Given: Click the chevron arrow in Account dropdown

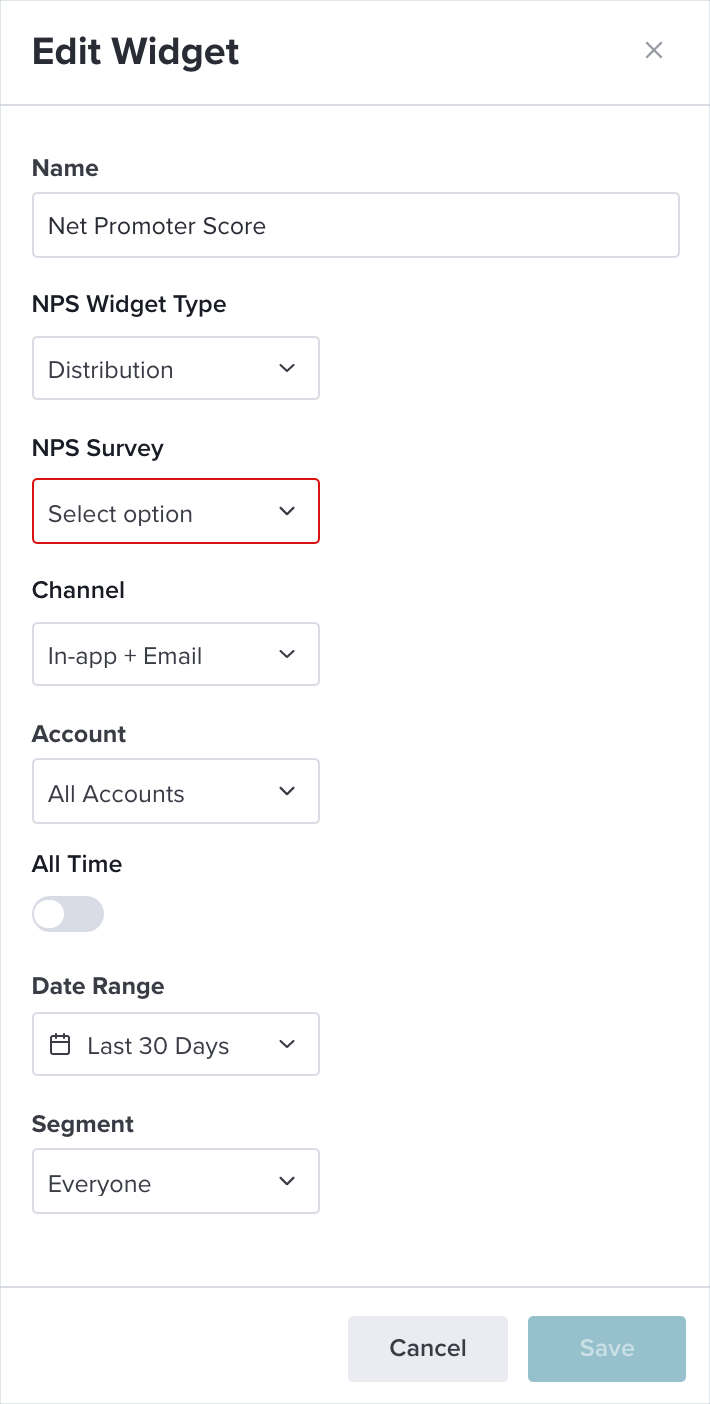Looking at the screenshot, I should pyautogui.click(x=287, y=791).
